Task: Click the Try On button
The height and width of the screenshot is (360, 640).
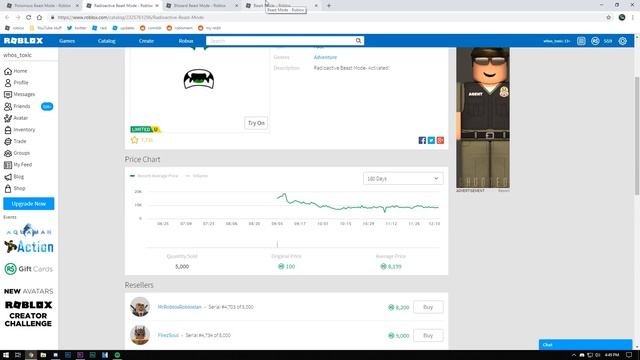Action: point(256,123)
